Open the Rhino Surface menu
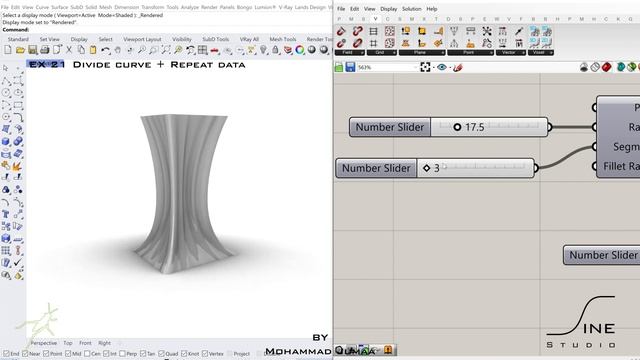Image resolution: width=640 pixels, height=360 pixels. pos(60,7)
